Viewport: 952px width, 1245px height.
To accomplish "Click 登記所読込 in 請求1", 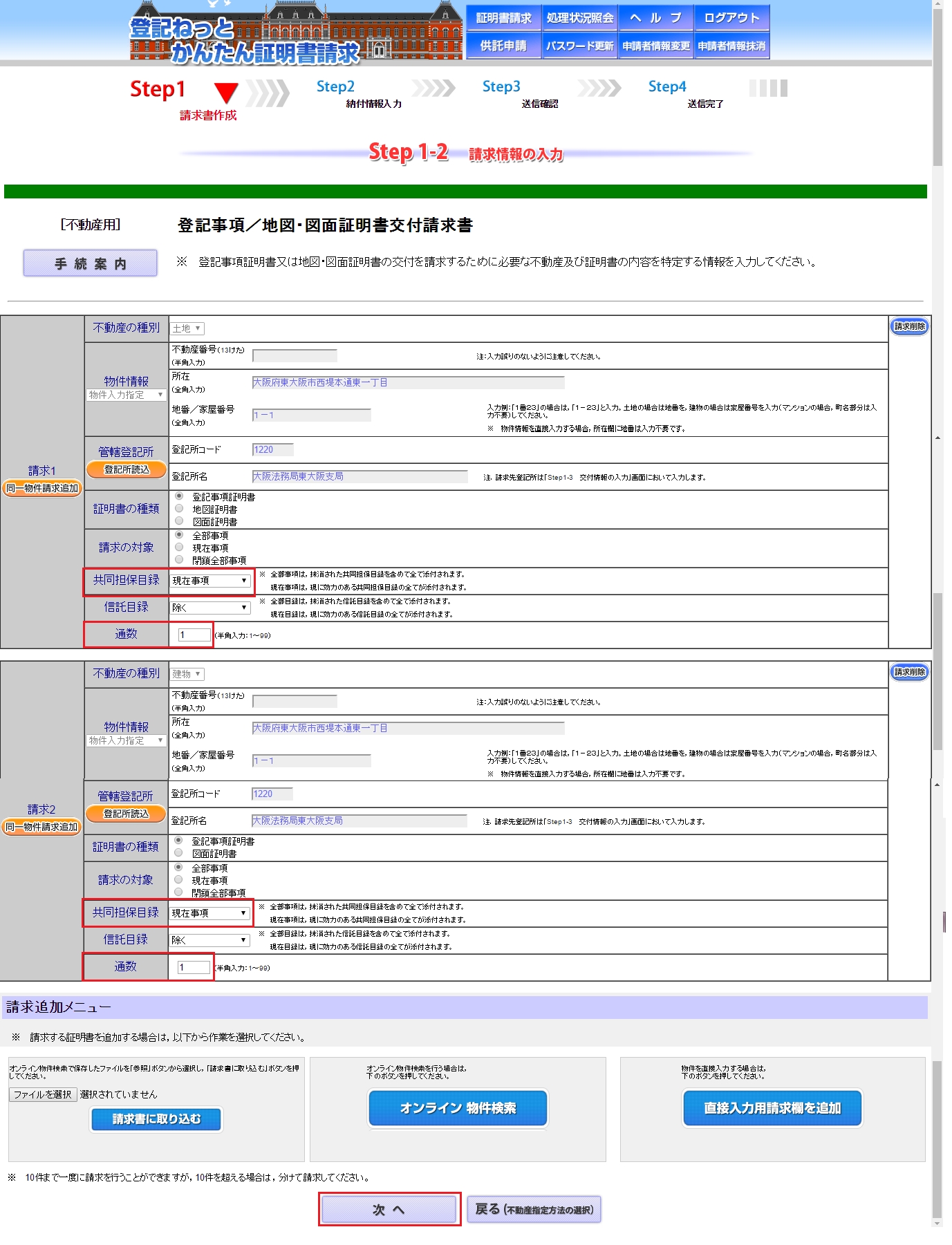I will point(127,469).
